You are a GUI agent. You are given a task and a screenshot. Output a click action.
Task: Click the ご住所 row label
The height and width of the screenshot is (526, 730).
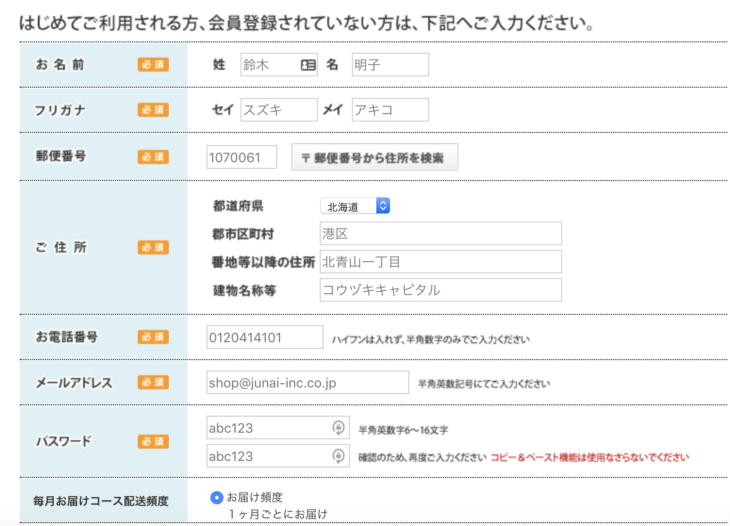click(61, 247)
